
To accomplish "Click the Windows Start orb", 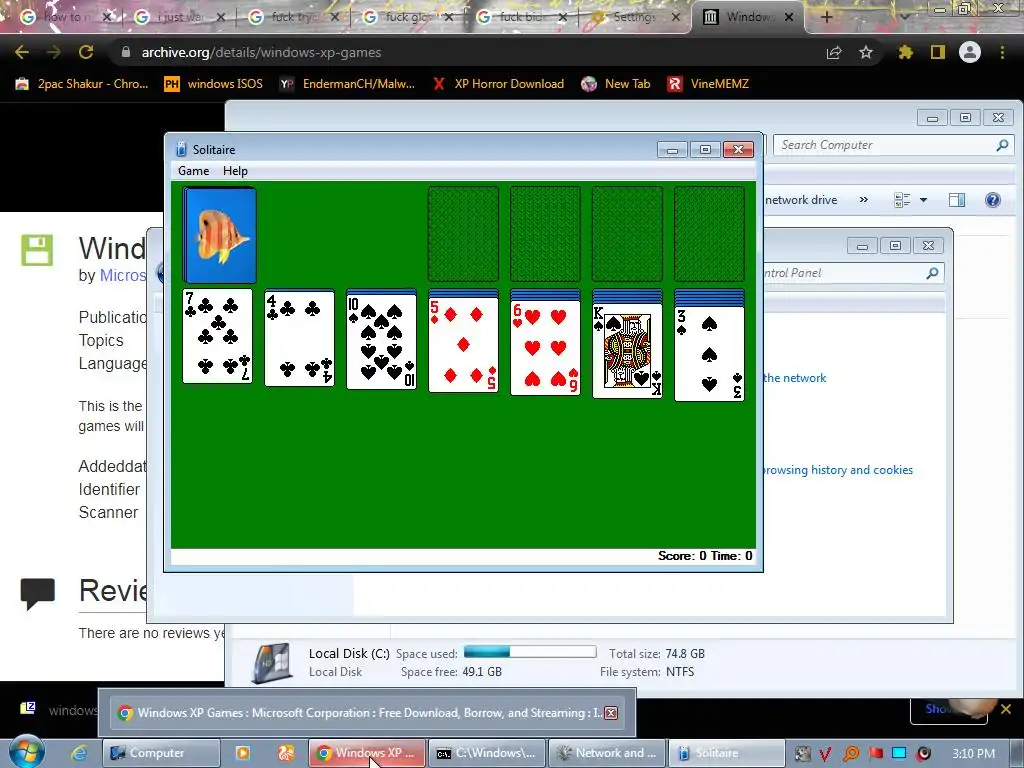I will coord(27,752).
